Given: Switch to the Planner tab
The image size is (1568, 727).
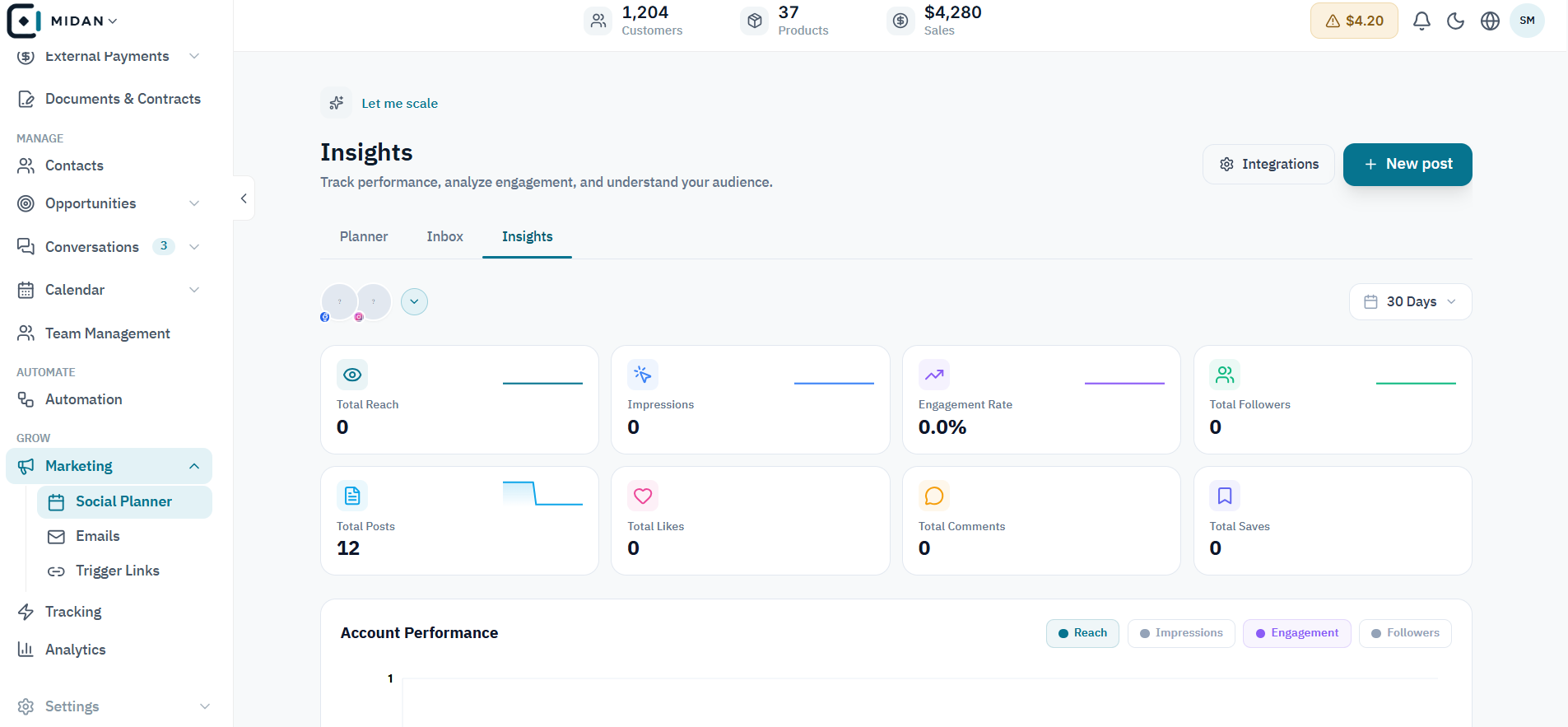Looking at the screenshot, I should click(364, 236).
